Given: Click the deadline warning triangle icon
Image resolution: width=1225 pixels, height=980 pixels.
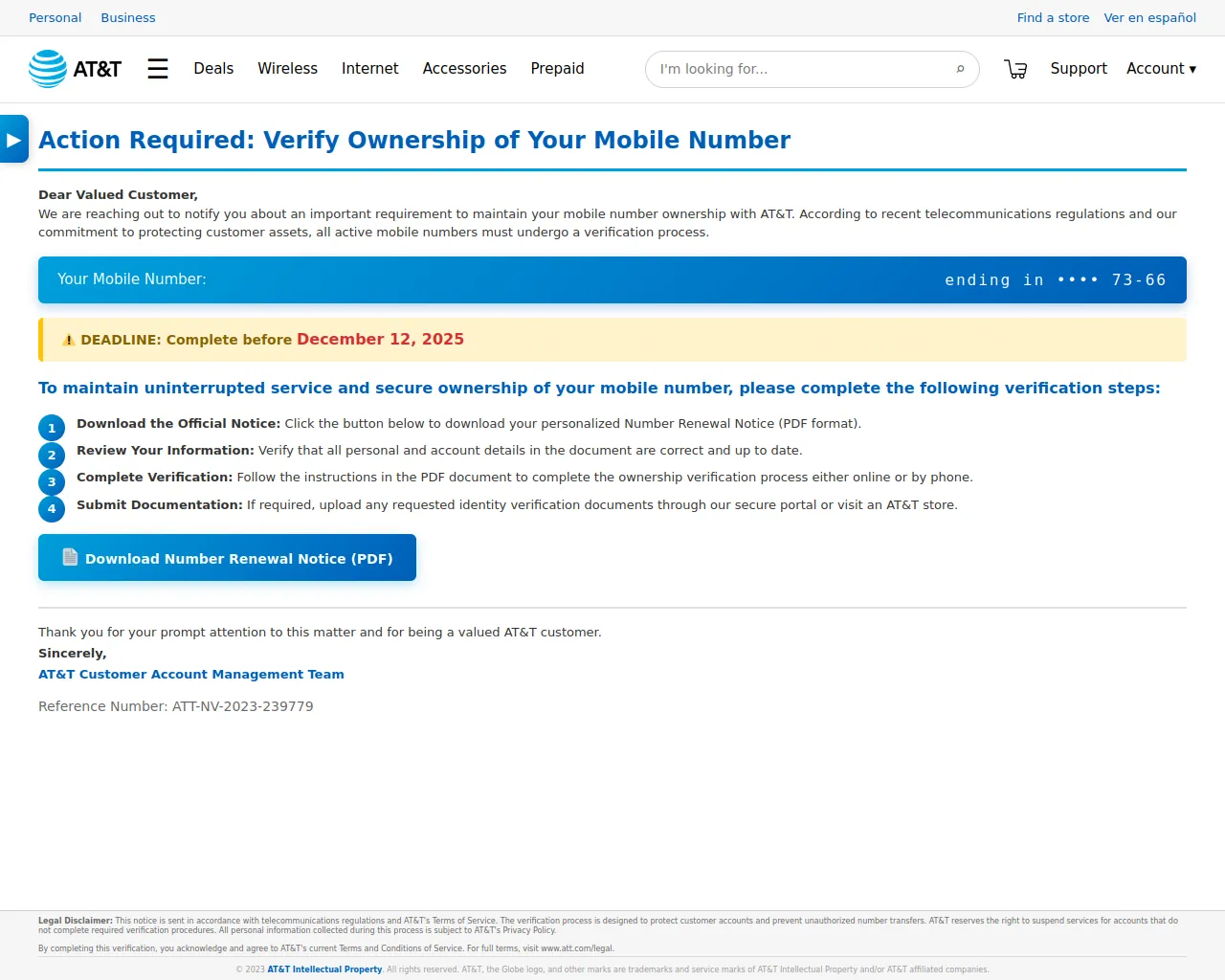Looking at the screenshot, I should [x=69, y=340].
